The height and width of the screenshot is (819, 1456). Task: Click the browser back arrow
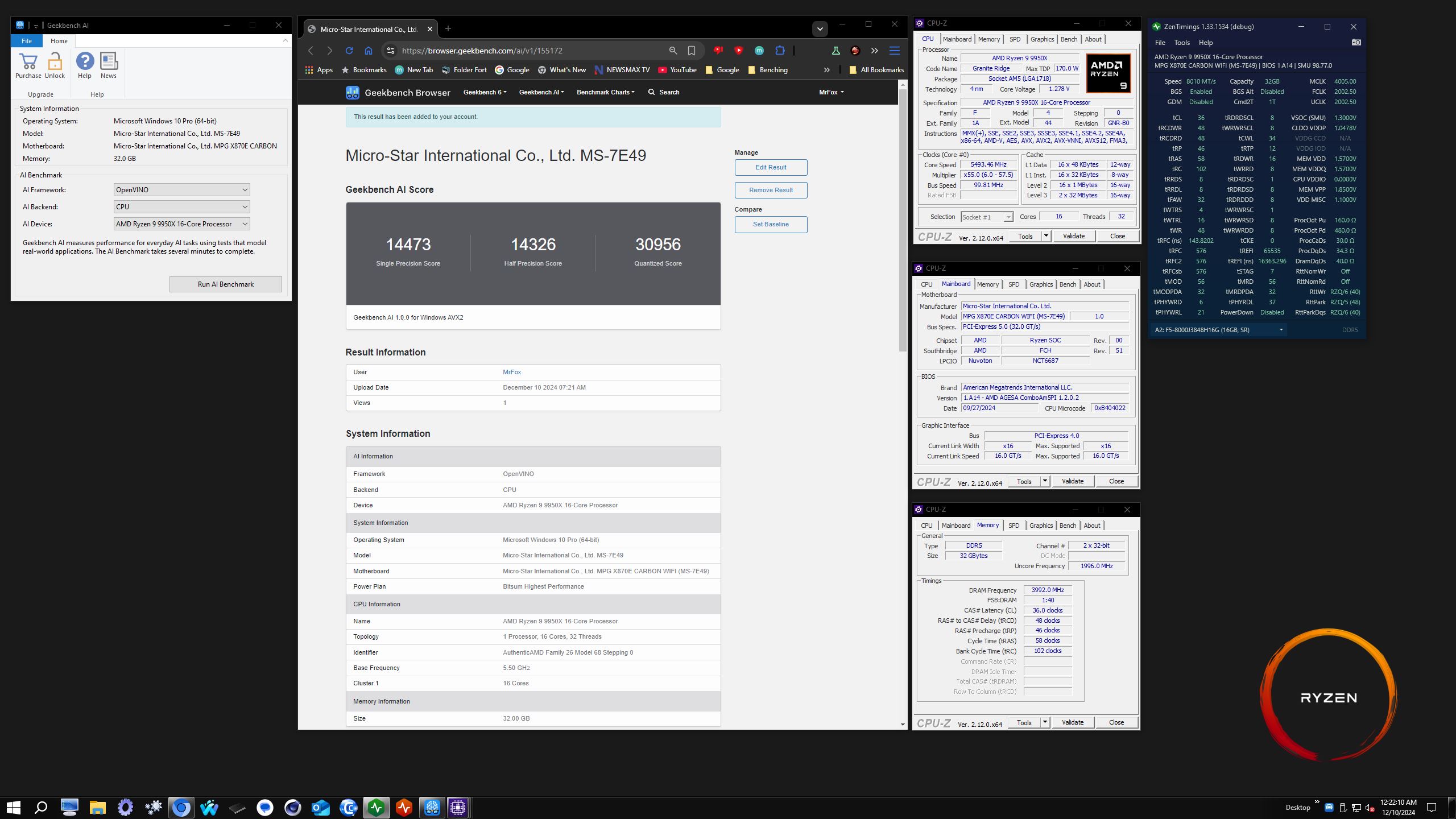[311, 51]
